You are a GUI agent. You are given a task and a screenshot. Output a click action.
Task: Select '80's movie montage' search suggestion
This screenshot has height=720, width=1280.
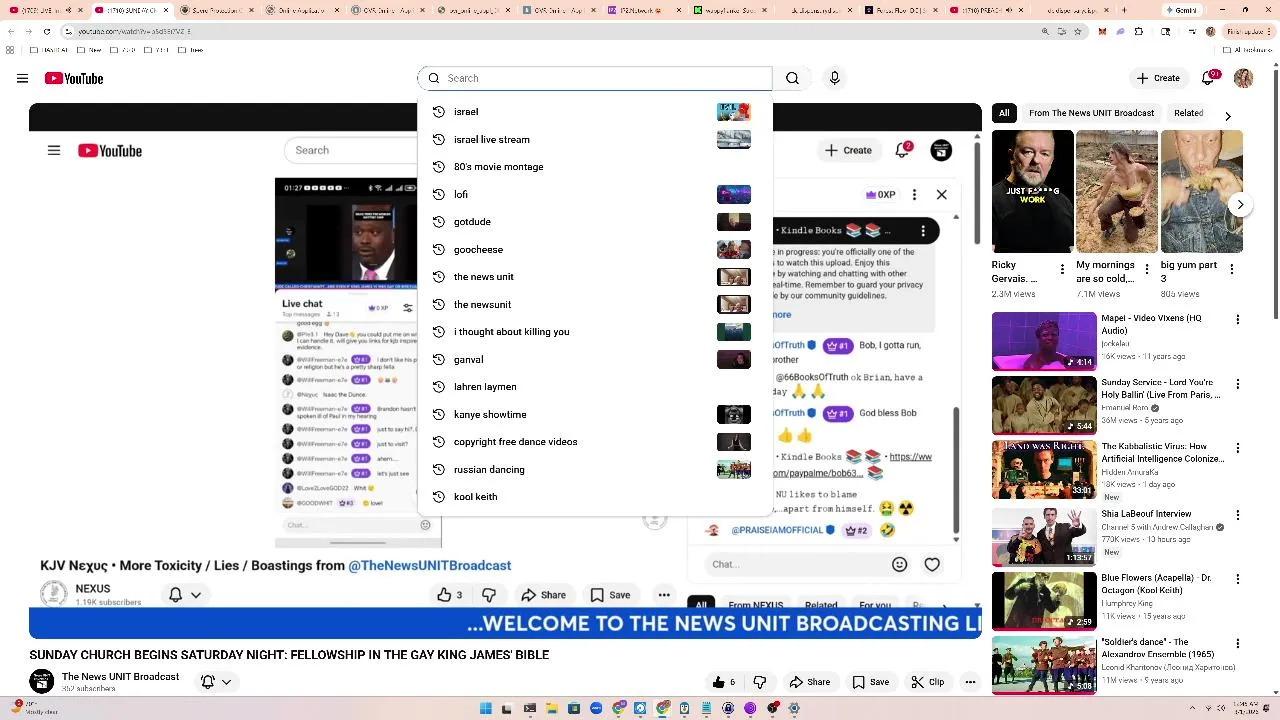(595, 167)
